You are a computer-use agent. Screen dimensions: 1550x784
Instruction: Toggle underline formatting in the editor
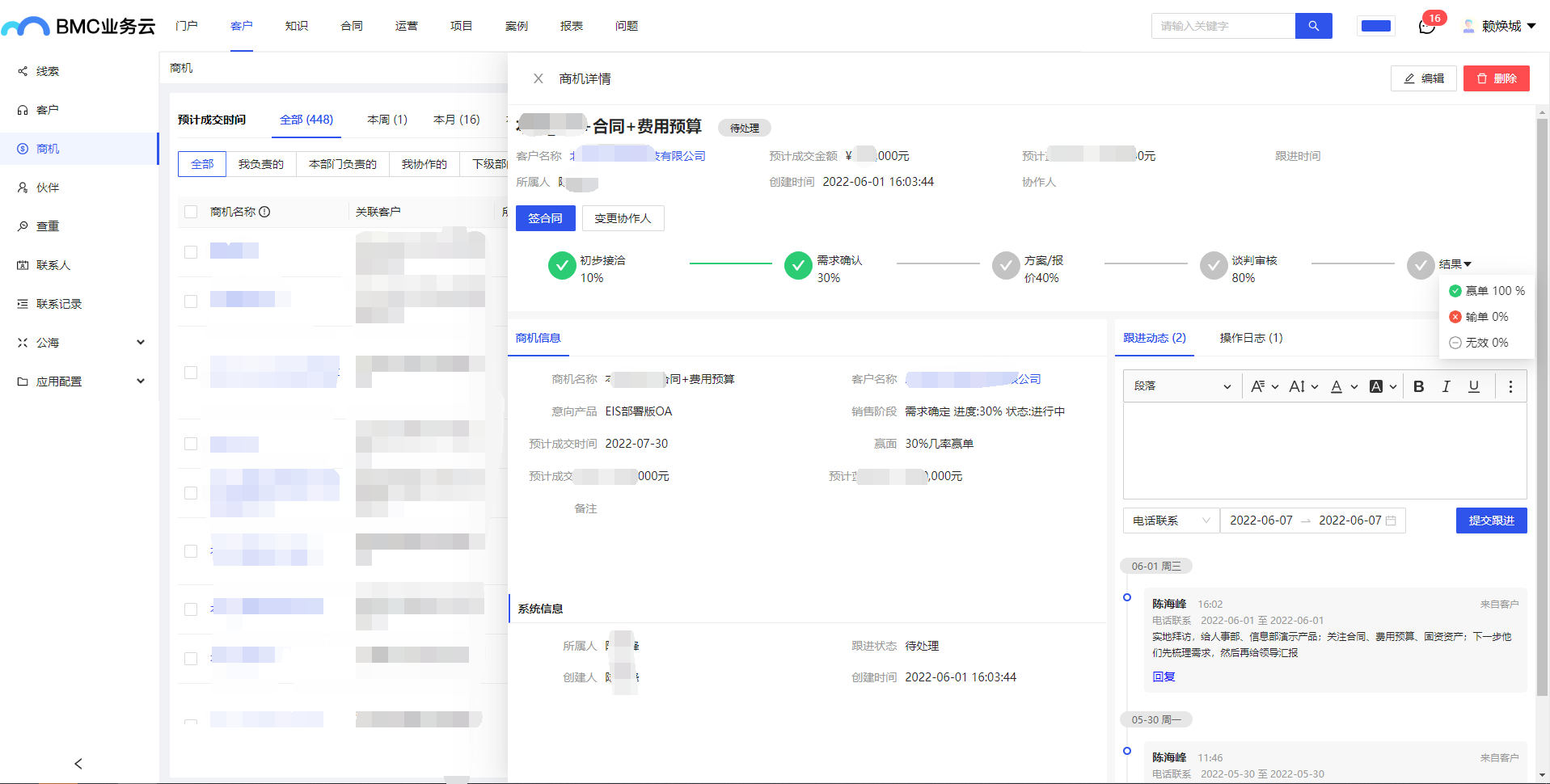tap(1474, 386)
